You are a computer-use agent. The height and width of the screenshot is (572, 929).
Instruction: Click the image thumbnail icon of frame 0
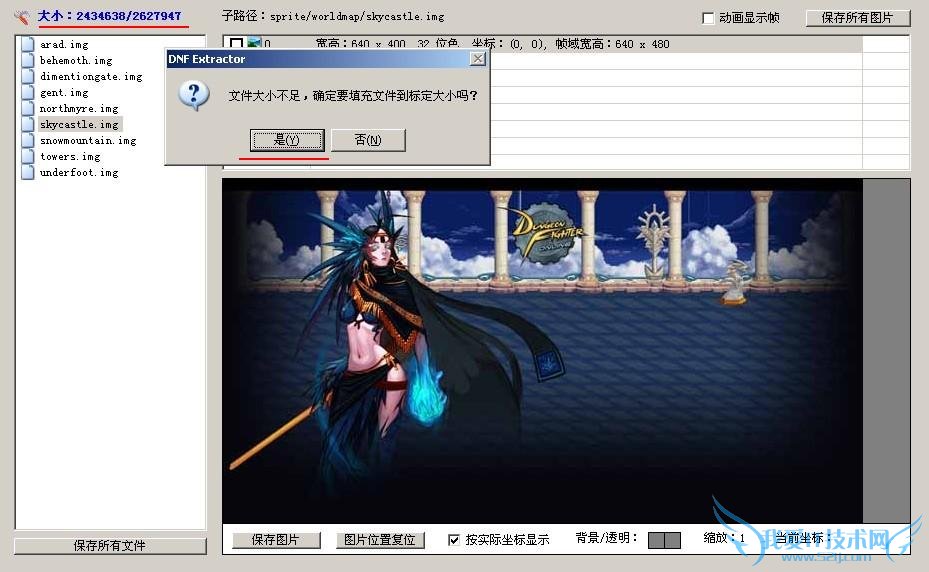[254, 43]
